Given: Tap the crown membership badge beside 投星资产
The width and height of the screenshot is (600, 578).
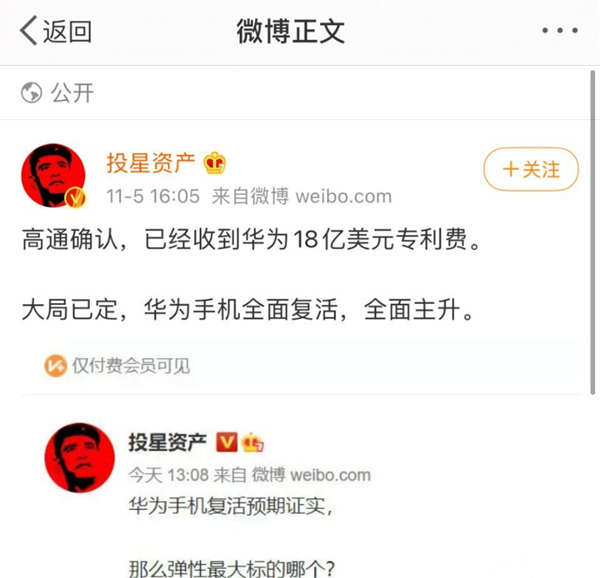Looking at the screenshot, I should point(215,163).
